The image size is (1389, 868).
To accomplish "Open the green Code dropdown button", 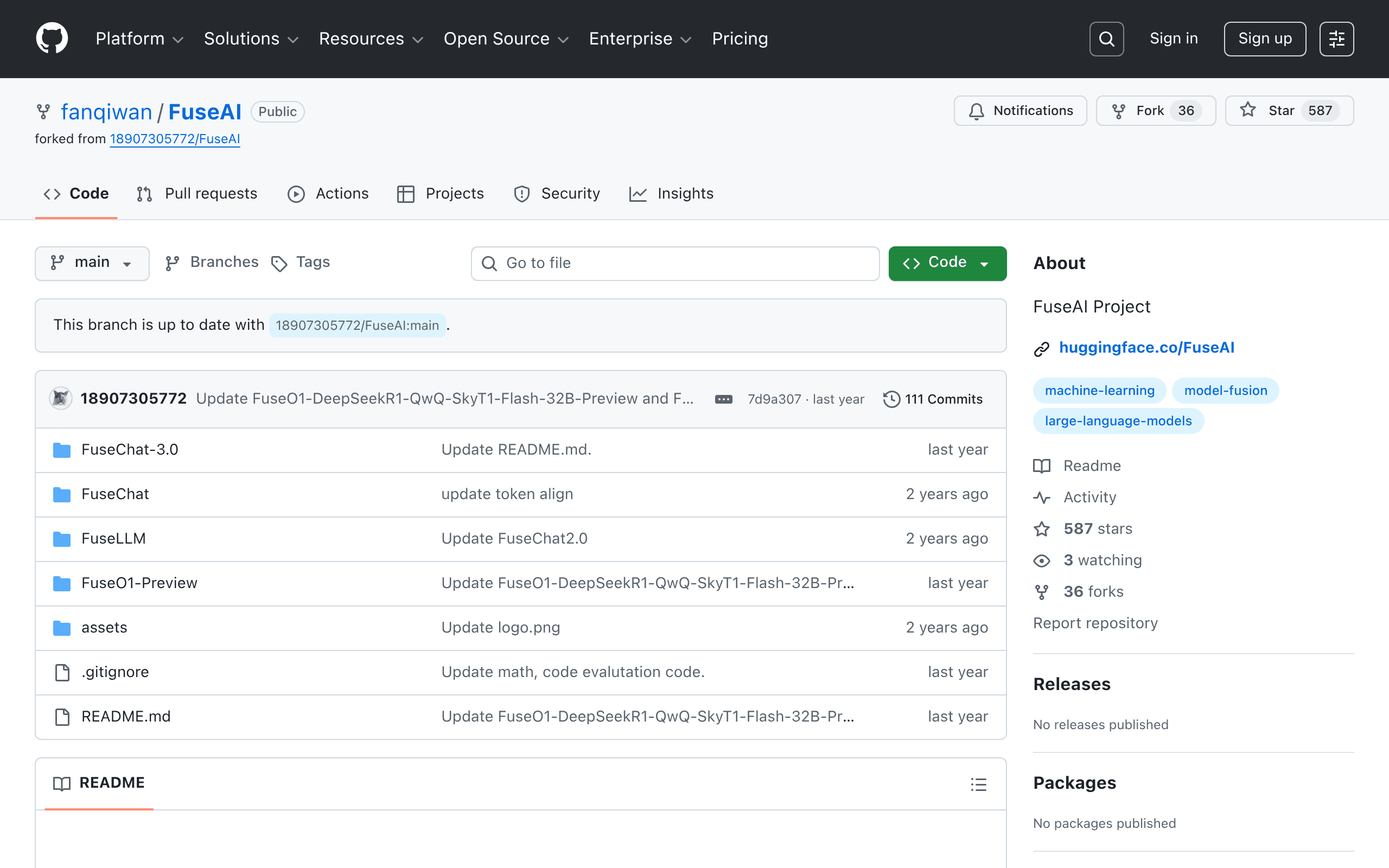I will [x=947, y=264].
